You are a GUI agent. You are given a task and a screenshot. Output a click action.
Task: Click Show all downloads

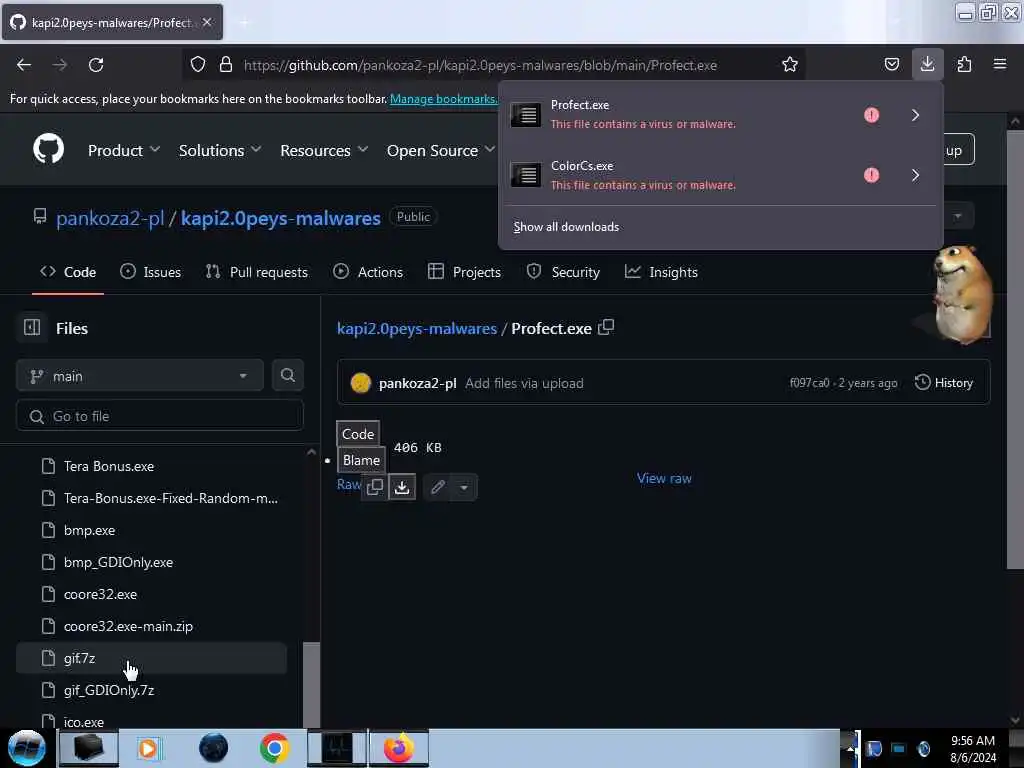pos(566,227)
